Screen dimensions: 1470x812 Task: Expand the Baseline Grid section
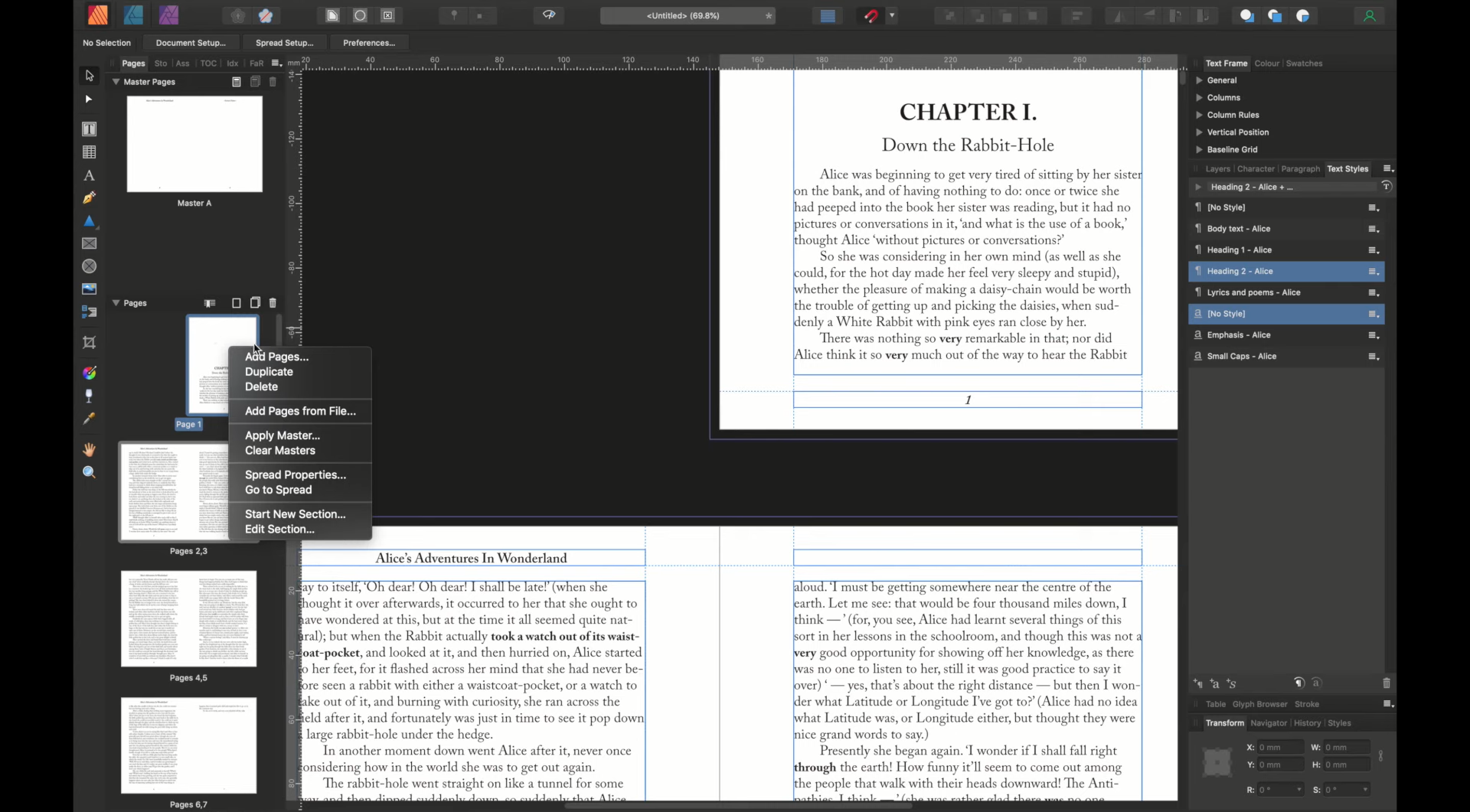1199,150
